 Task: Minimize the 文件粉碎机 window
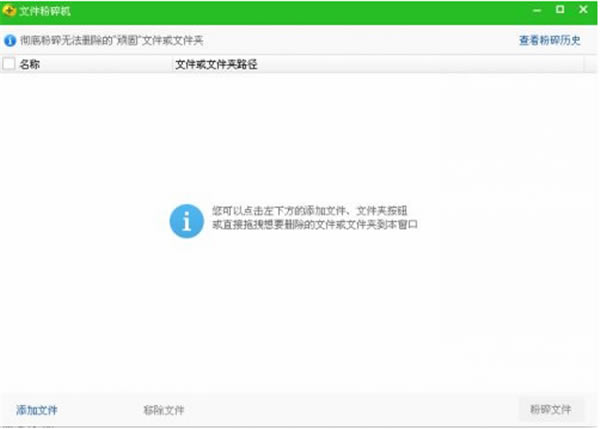pos(537,10)
